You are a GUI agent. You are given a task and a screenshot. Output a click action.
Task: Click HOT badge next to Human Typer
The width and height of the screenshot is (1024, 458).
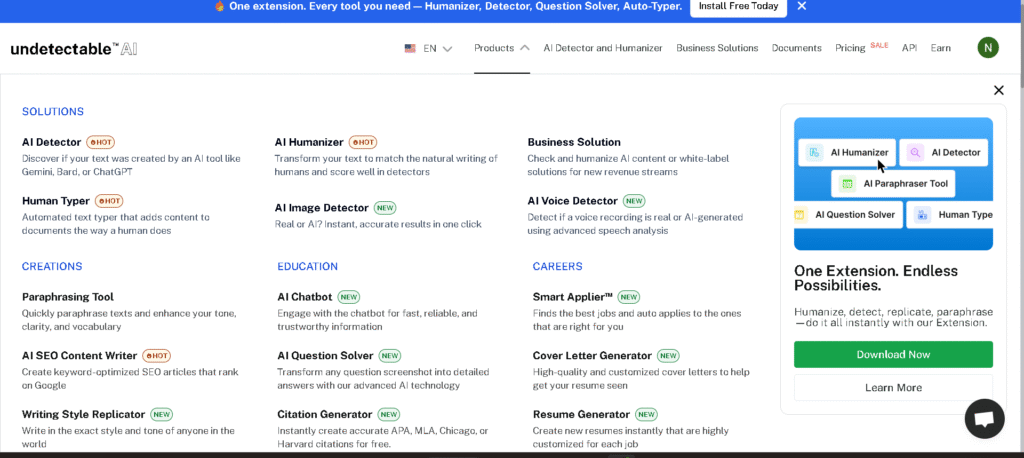coord(108,201)
